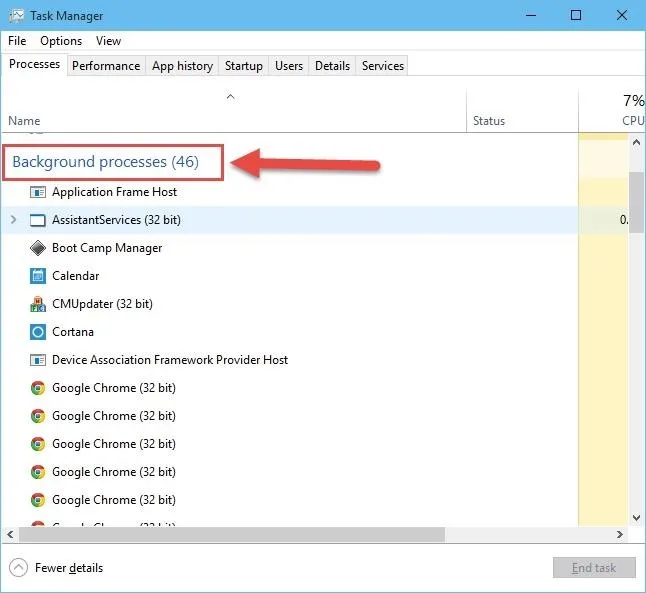Image resolution: width=646 pixels, height=593 pixels.
Task: Sort by the Status column header
Action: [x=489, y=121]
